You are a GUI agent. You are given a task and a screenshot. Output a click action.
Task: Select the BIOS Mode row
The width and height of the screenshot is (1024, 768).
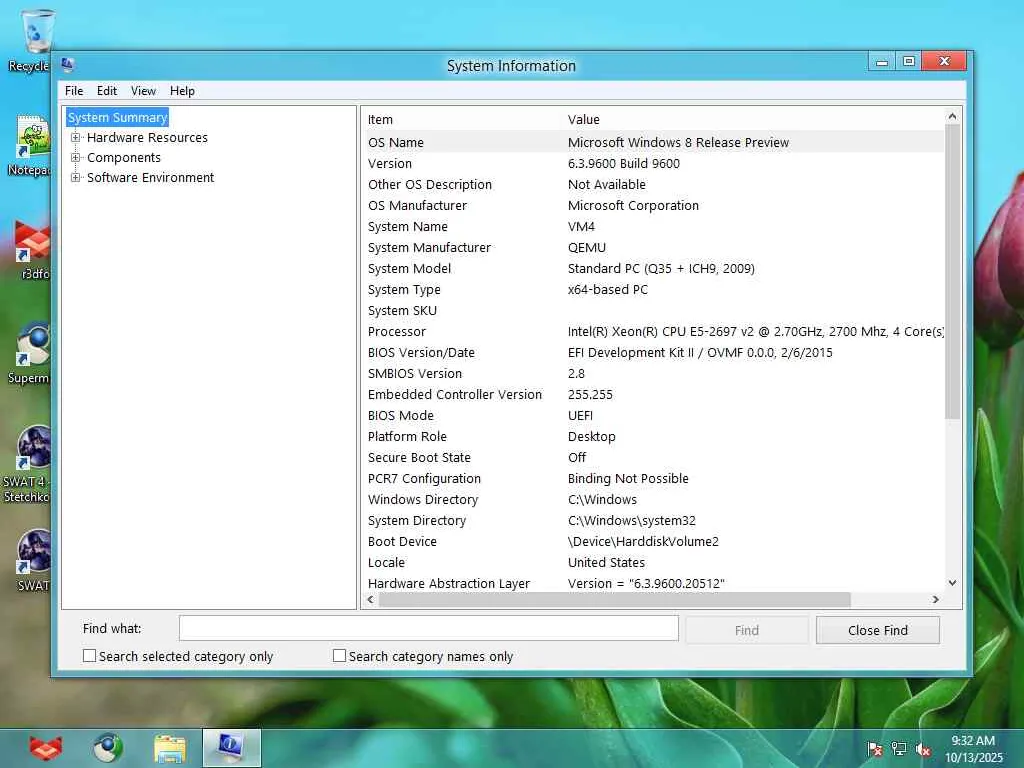(653, 415)
